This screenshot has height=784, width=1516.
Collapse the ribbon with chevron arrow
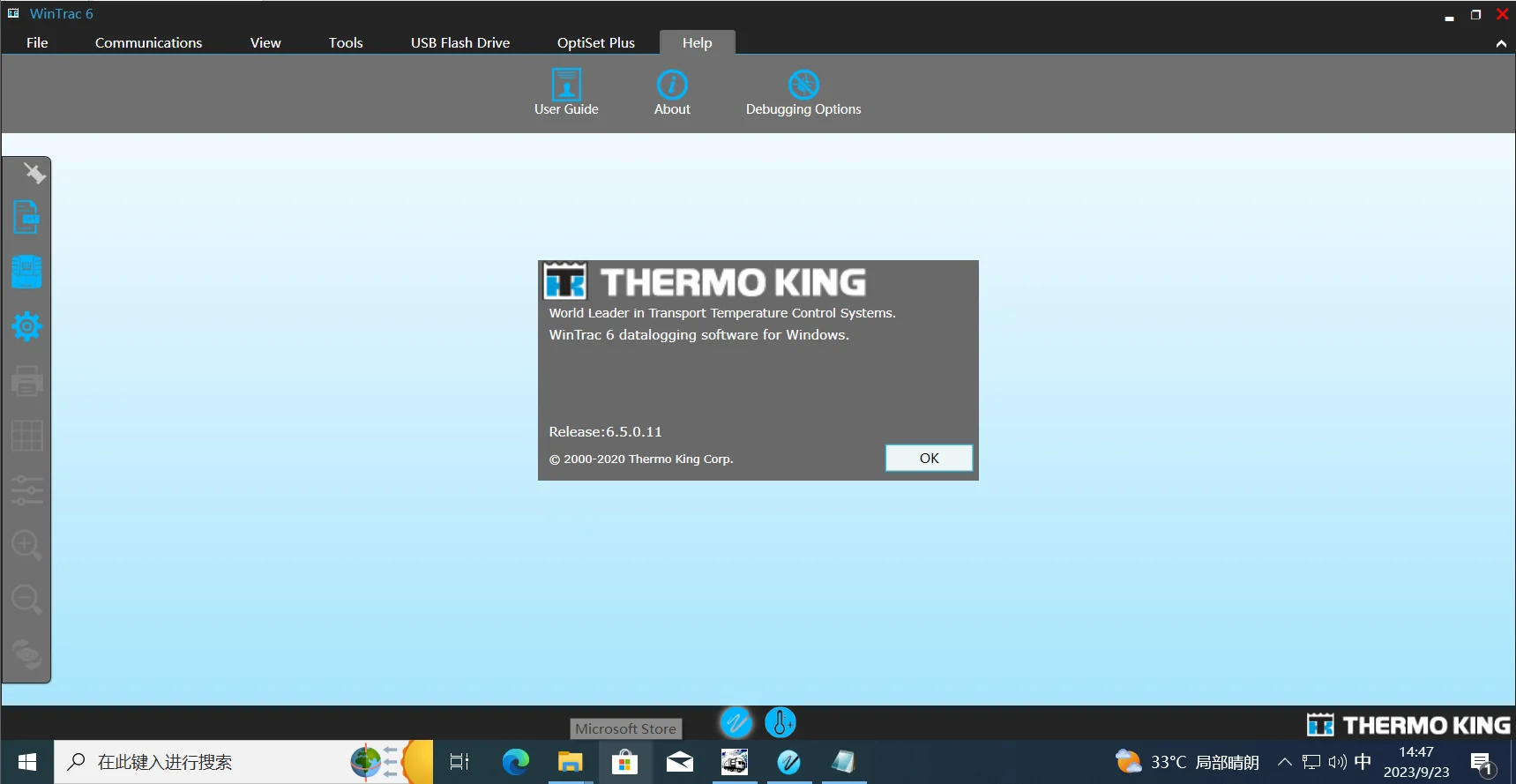pos(1501,43)
